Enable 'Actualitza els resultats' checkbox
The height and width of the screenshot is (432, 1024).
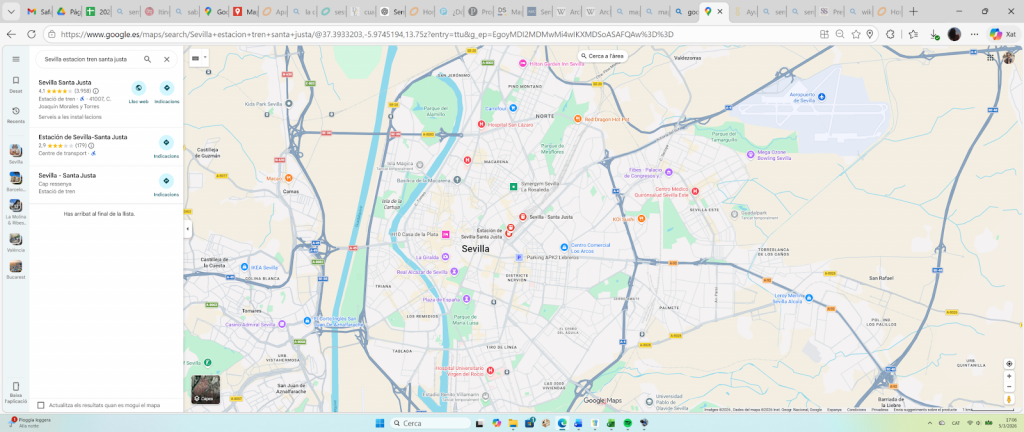(41, 405)
